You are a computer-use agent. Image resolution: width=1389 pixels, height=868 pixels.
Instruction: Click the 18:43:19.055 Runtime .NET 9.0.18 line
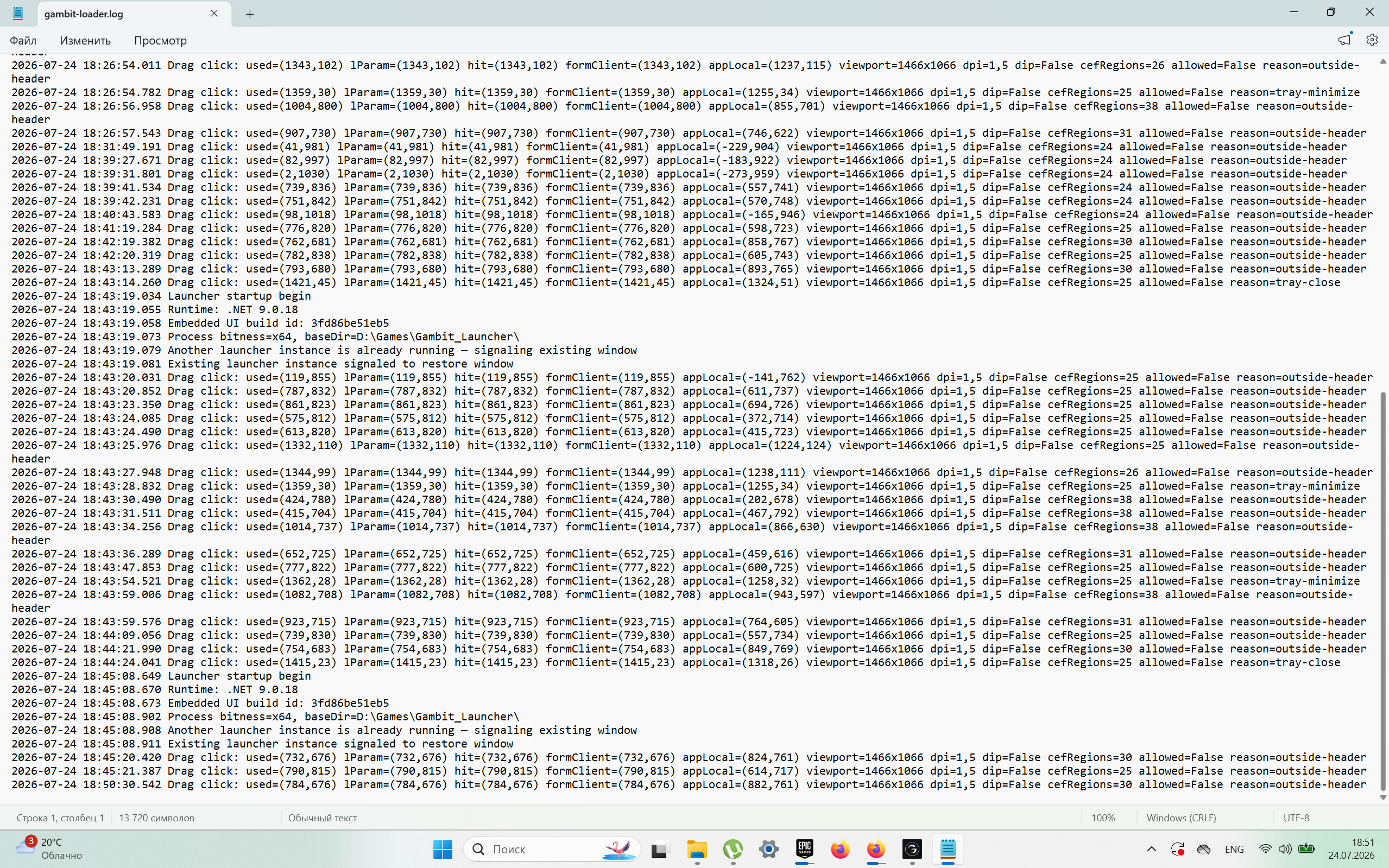coord(154,309)
